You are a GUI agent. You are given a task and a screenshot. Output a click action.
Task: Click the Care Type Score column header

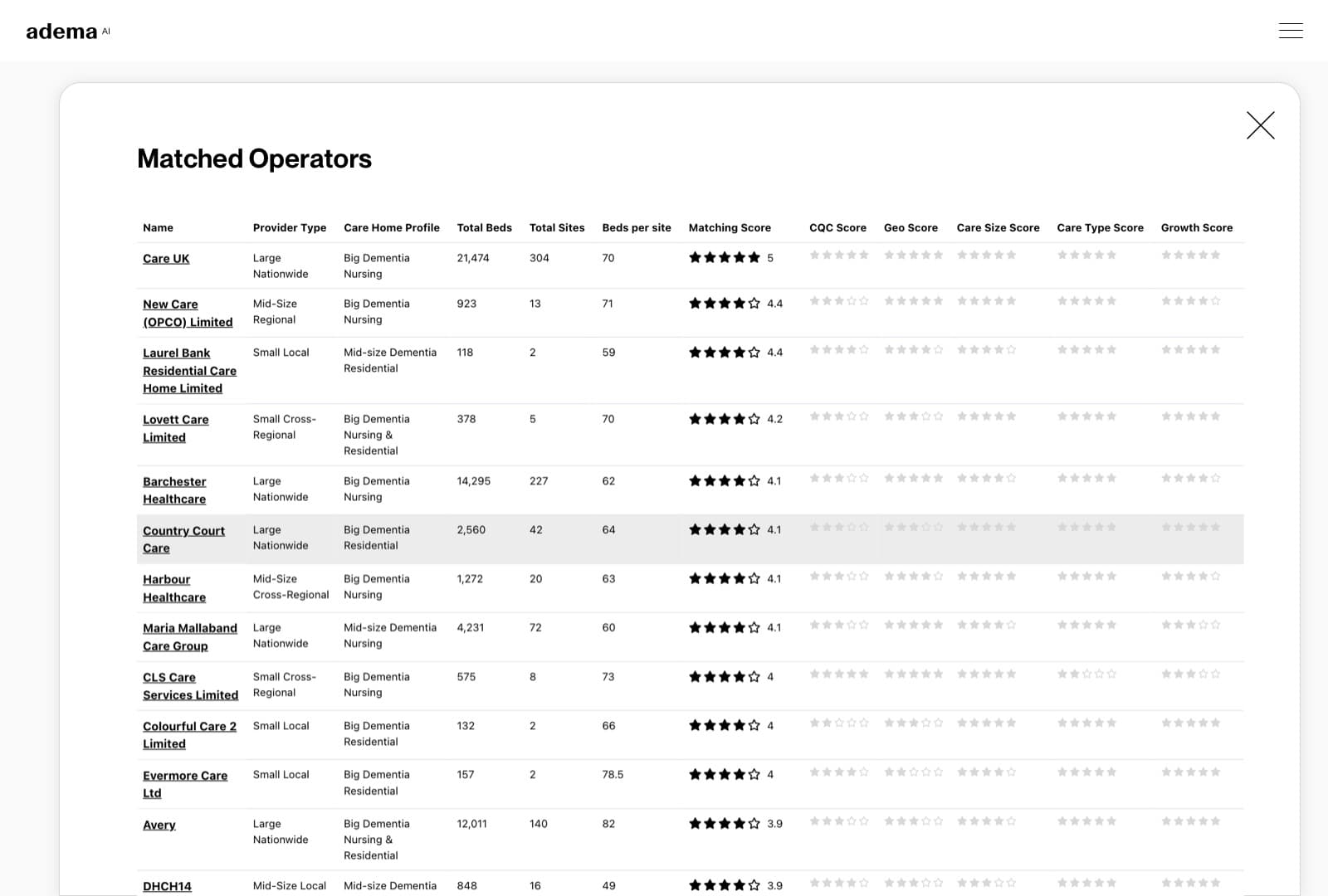pos(1100,227)
